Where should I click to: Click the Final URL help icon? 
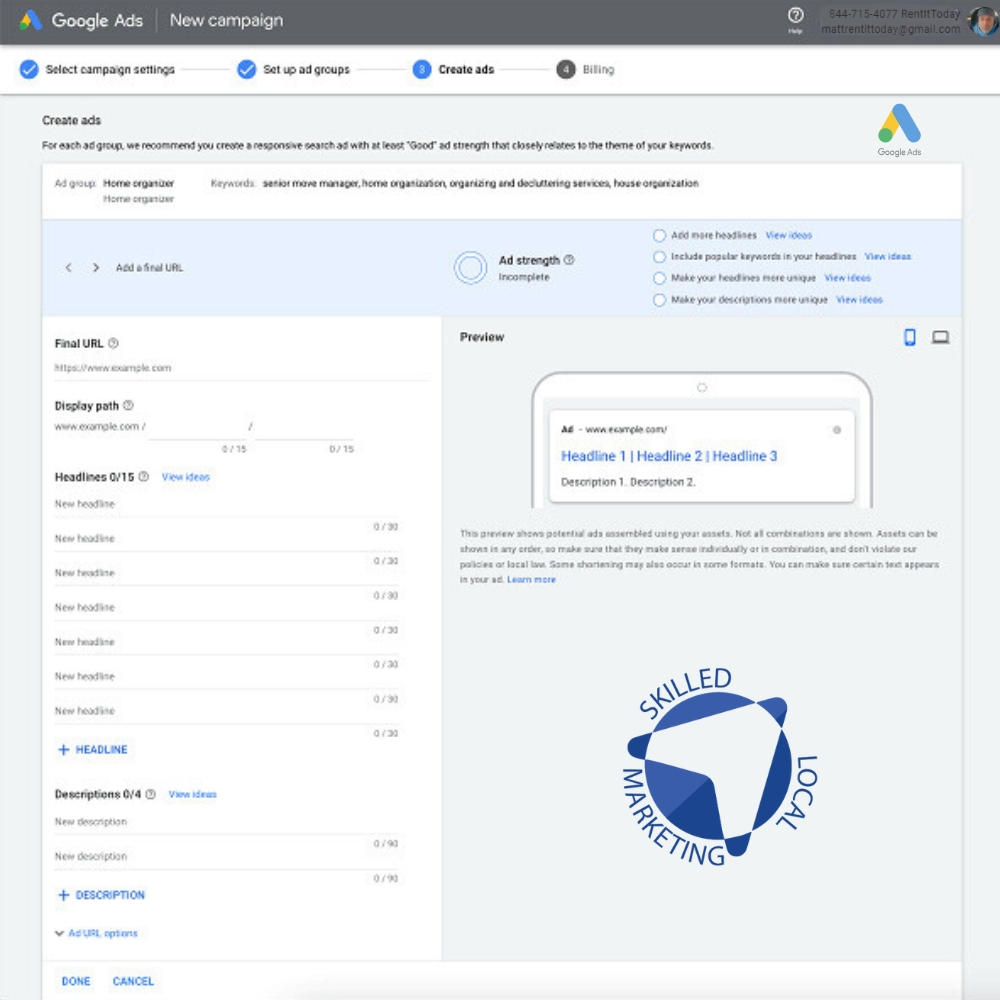[x=113, y=343]
